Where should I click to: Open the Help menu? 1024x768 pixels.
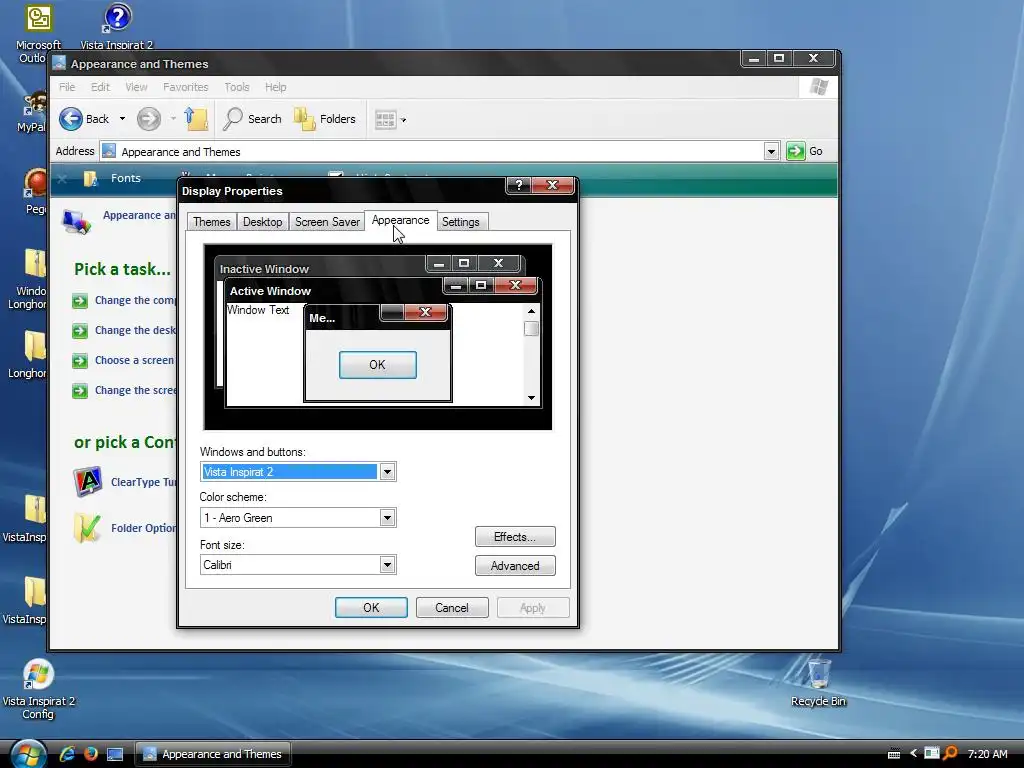(275, 87)
